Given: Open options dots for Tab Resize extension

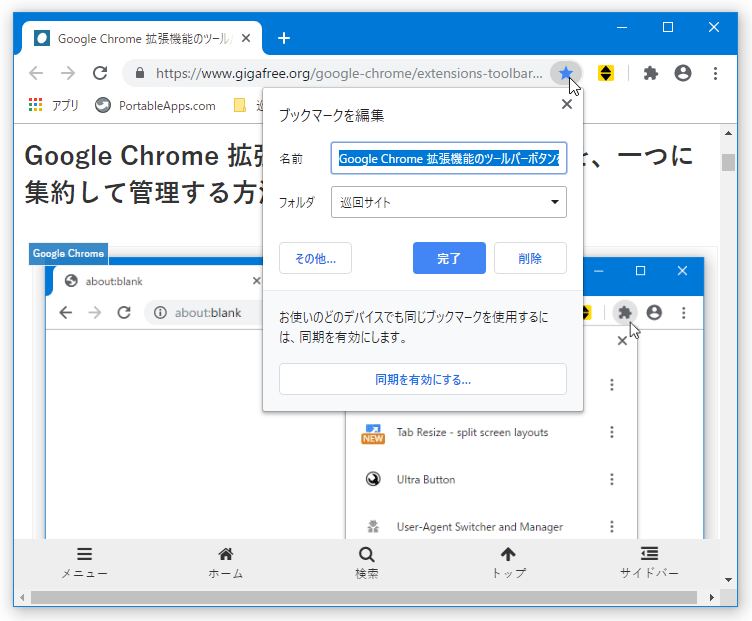Looking at the screenshot, I should [x=611, y=432].
